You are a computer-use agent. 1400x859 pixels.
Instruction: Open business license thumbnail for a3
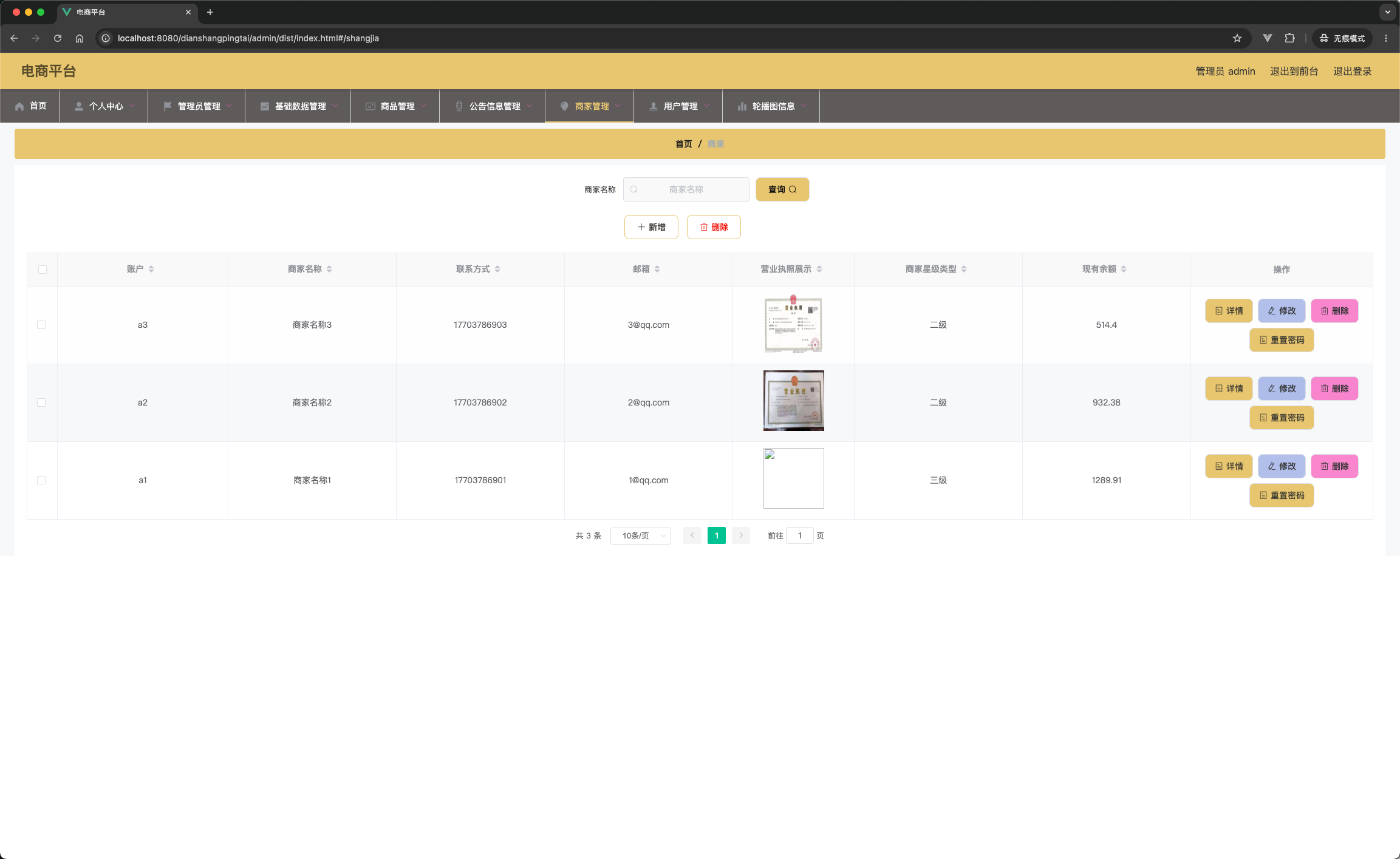(793, 324)
